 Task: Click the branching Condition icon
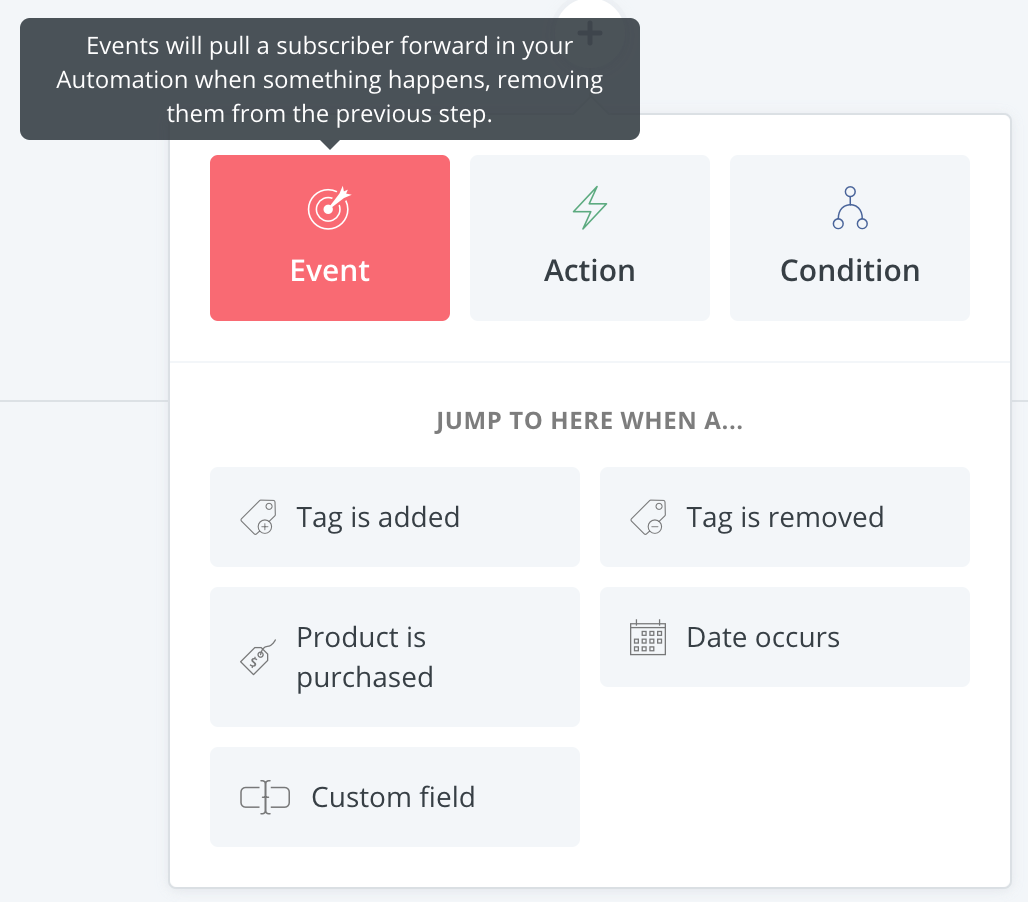(x=850, y=207)
